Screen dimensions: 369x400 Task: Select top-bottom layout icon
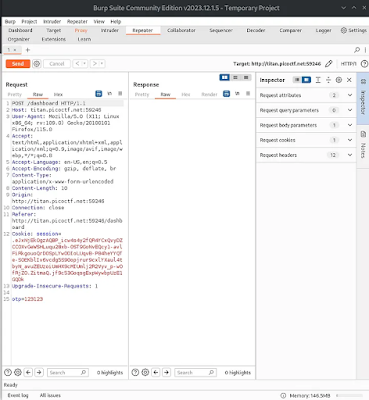tap(235, 77)
